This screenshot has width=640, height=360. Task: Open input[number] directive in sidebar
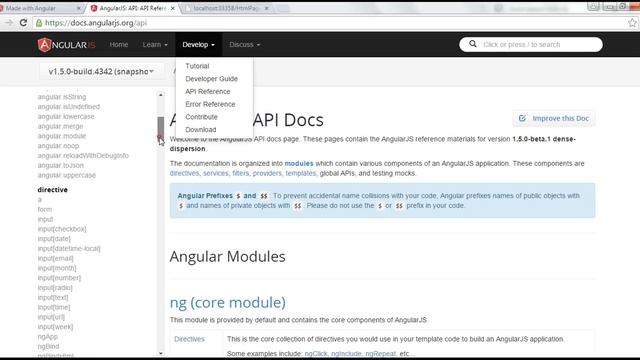pos(59,278)
